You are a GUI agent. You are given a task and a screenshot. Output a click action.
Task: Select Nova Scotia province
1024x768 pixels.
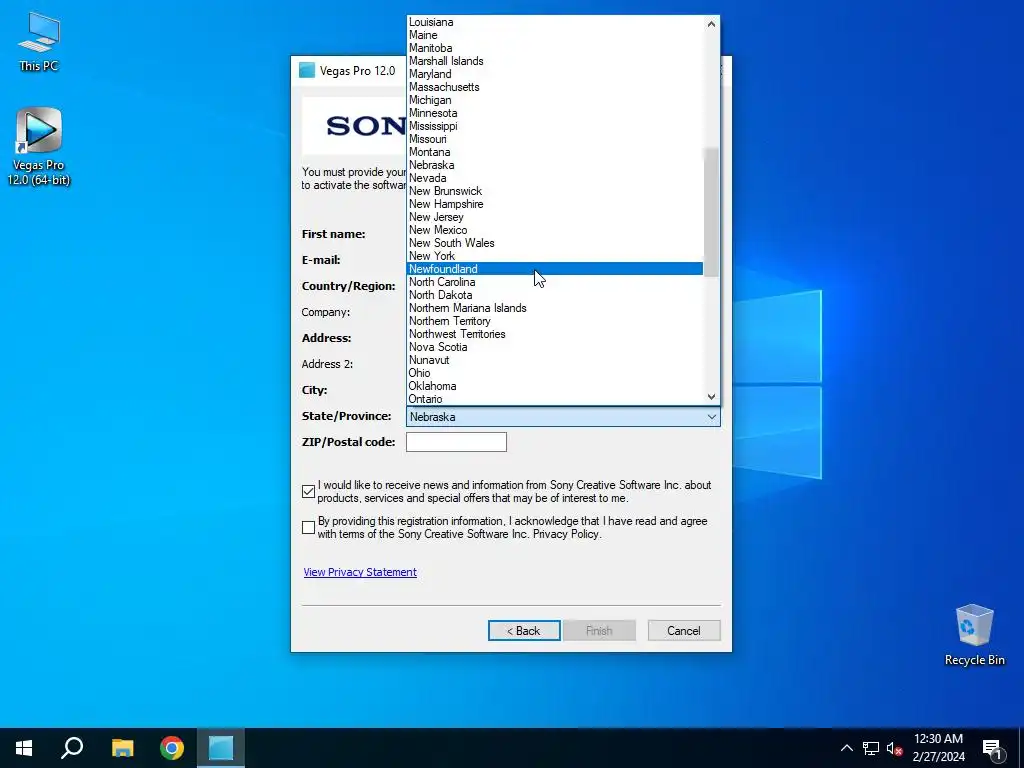[554, 347]
